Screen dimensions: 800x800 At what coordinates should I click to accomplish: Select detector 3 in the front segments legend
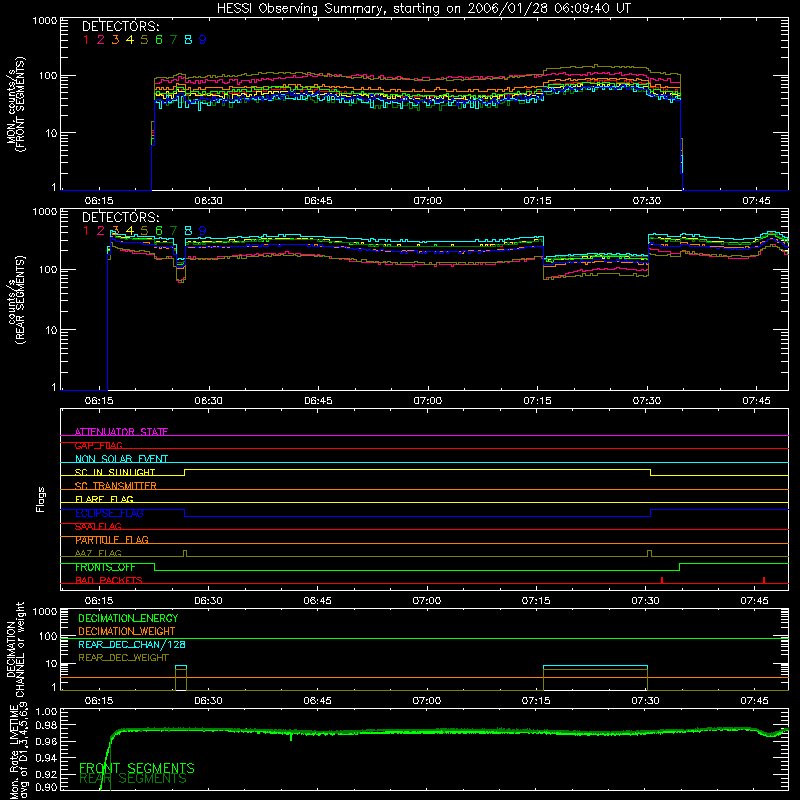tap(115, 40)
